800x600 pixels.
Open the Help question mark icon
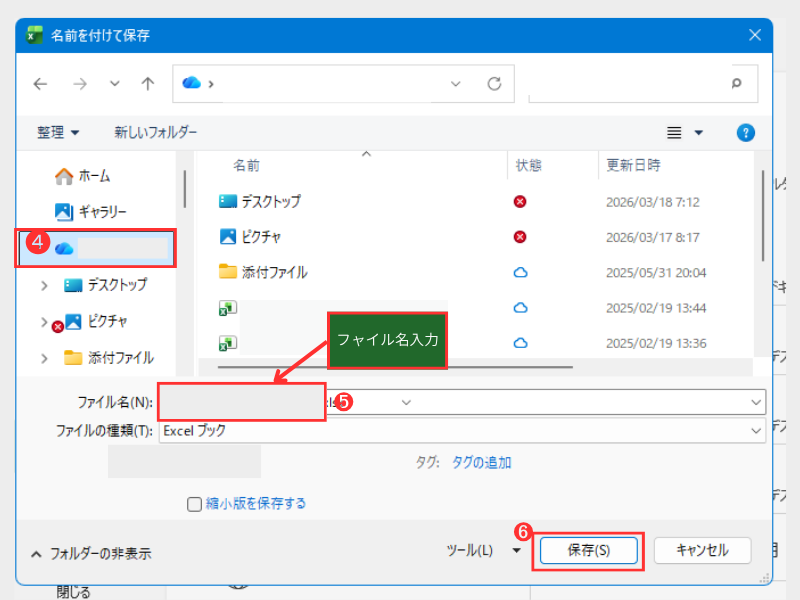(x=745, y=132)
